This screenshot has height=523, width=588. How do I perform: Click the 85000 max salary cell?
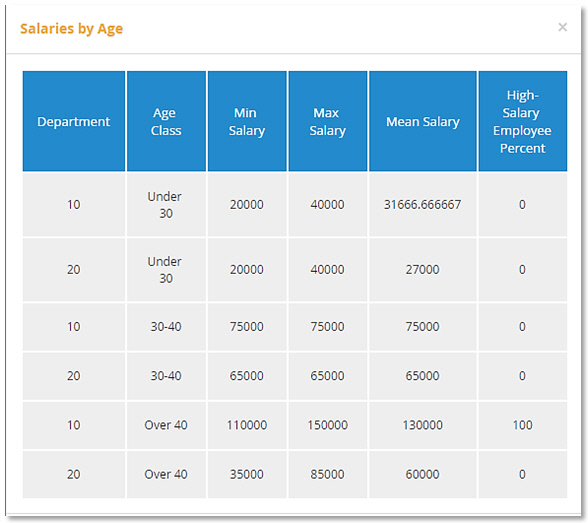pos(327,474)
